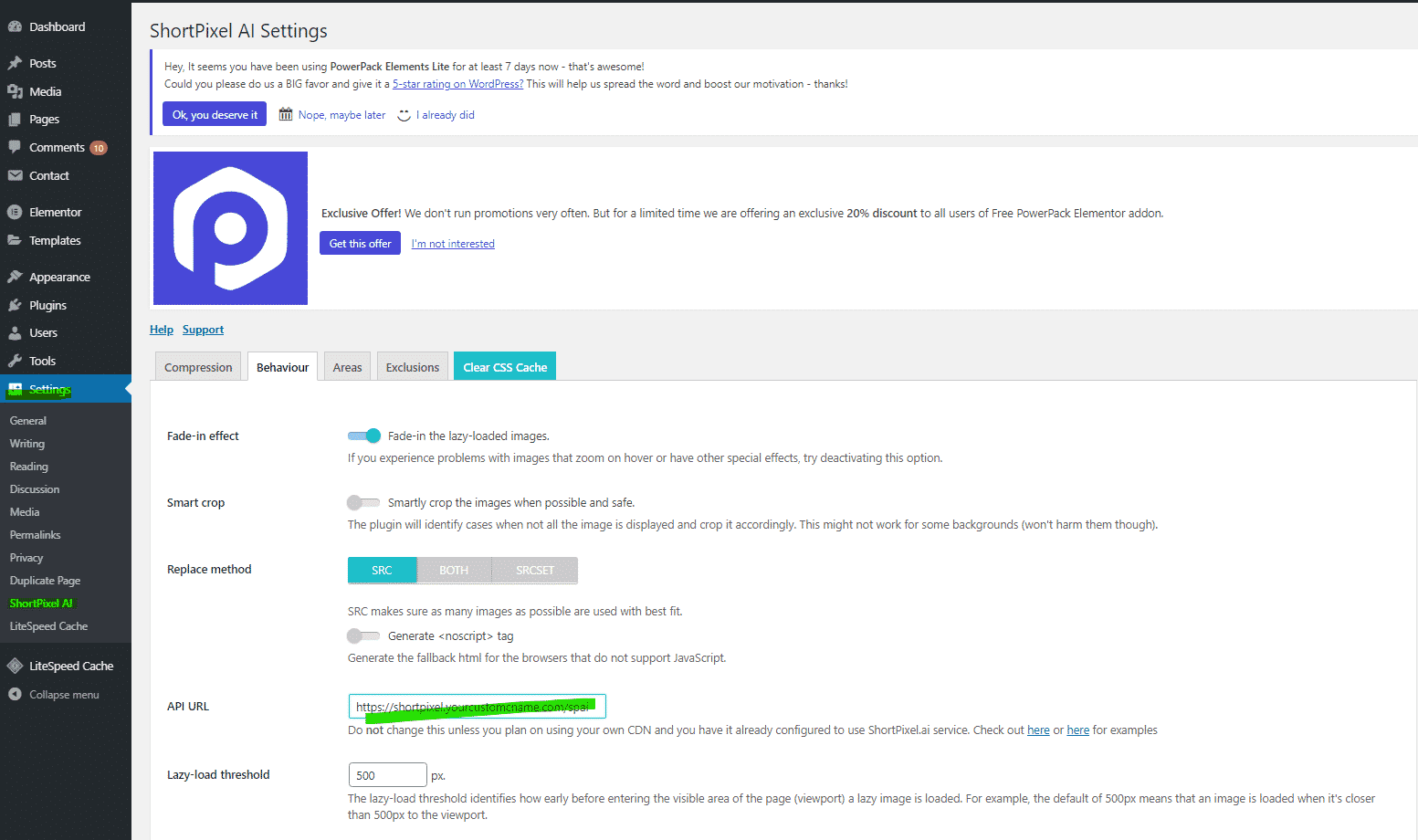Screen dimensions: 1418x840
Task: Click the Comments speech bubble icon
Action: tap(15, 147)
